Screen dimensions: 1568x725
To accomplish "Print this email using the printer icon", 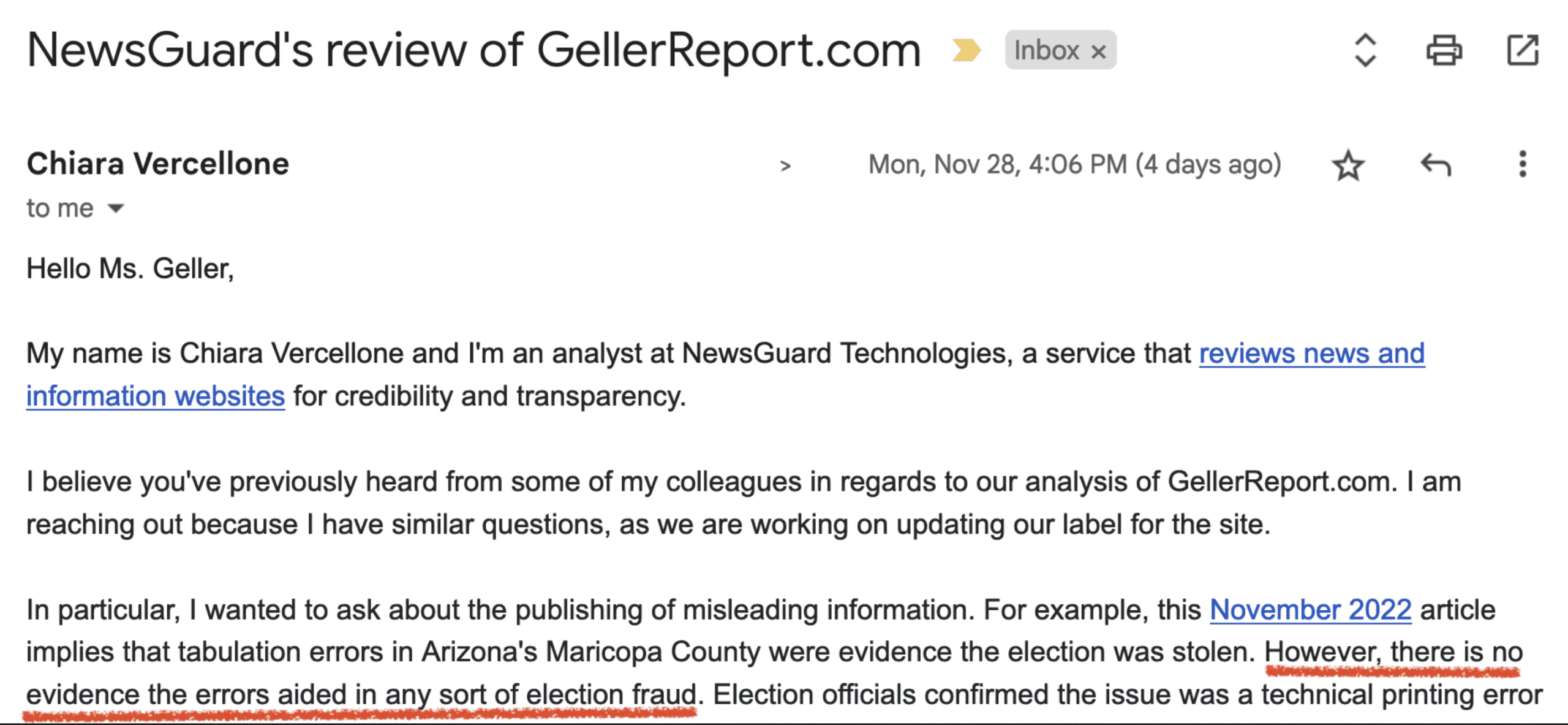I will click(1444, 50).
